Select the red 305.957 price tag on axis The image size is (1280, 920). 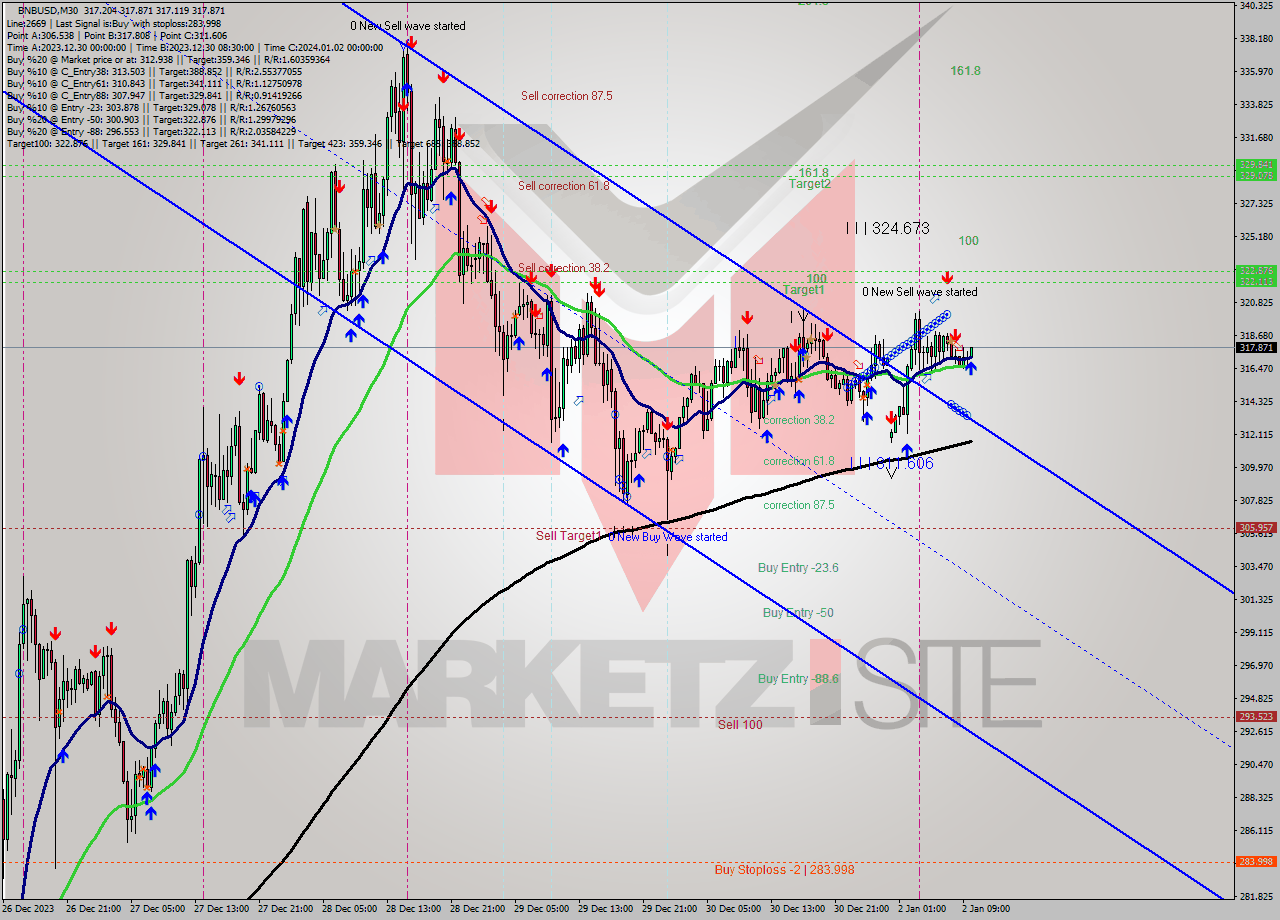pos(1256,528)
